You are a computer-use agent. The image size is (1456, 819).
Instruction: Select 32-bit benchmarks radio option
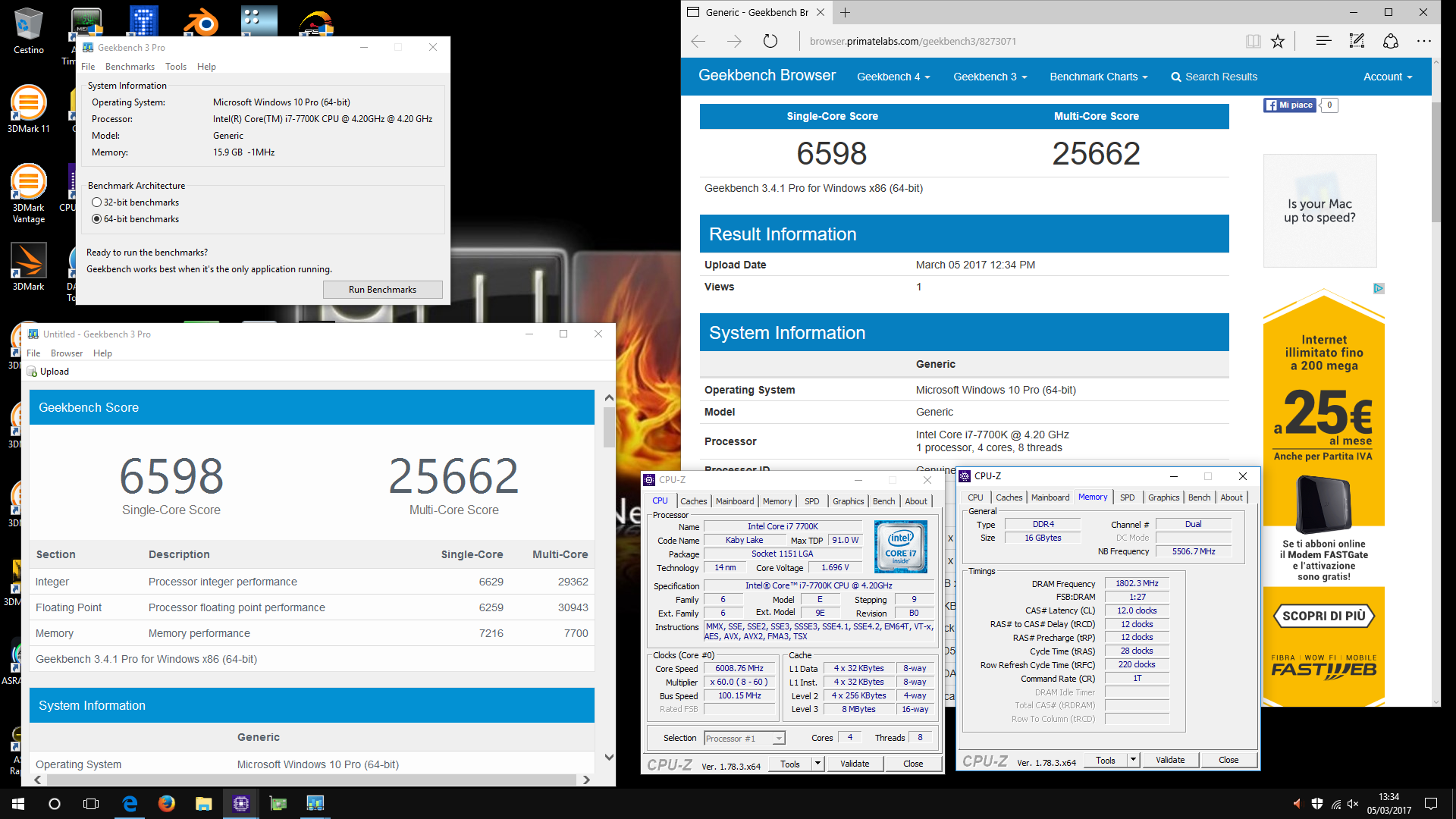click(x=96, y=202)
